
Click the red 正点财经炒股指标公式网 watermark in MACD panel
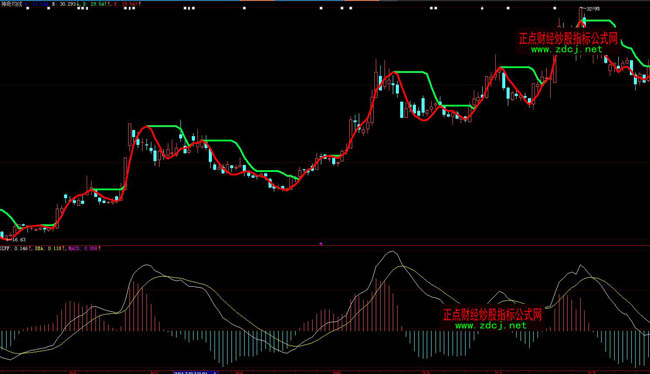tap(492, 314)
